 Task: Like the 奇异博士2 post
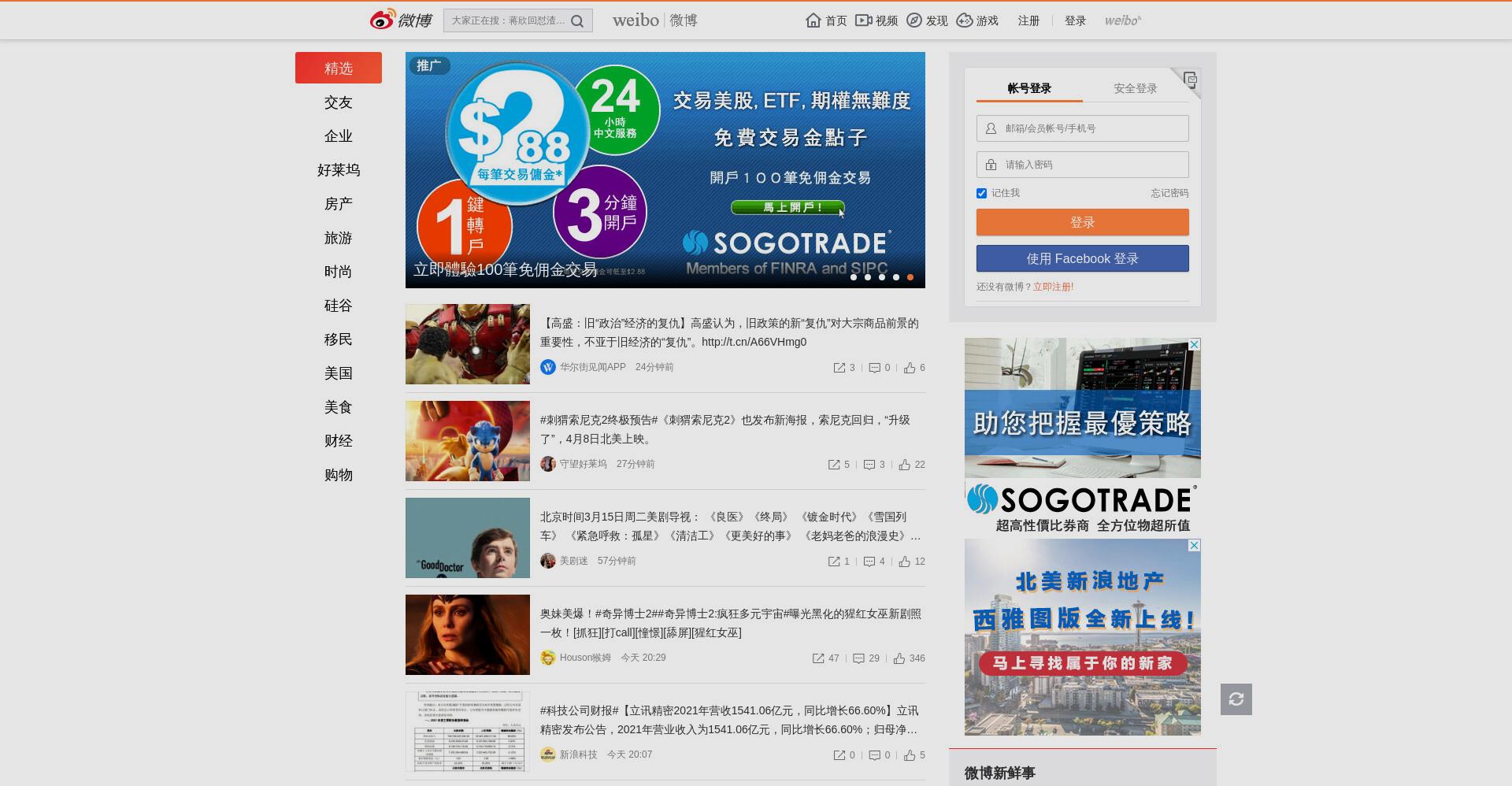[899, 658]
